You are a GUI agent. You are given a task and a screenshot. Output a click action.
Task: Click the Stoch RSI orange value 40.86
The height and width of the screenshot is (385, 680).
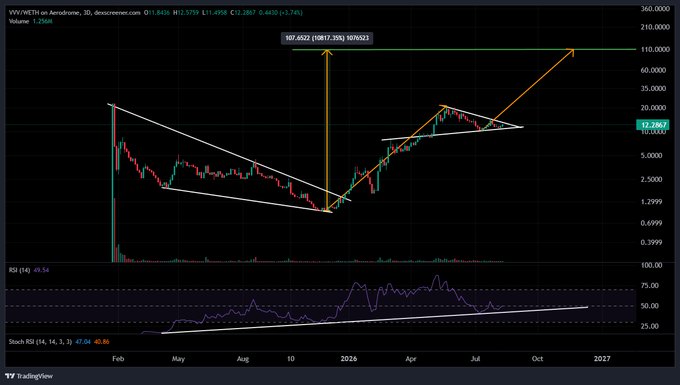pyautogui.click(x=101, y=342)
